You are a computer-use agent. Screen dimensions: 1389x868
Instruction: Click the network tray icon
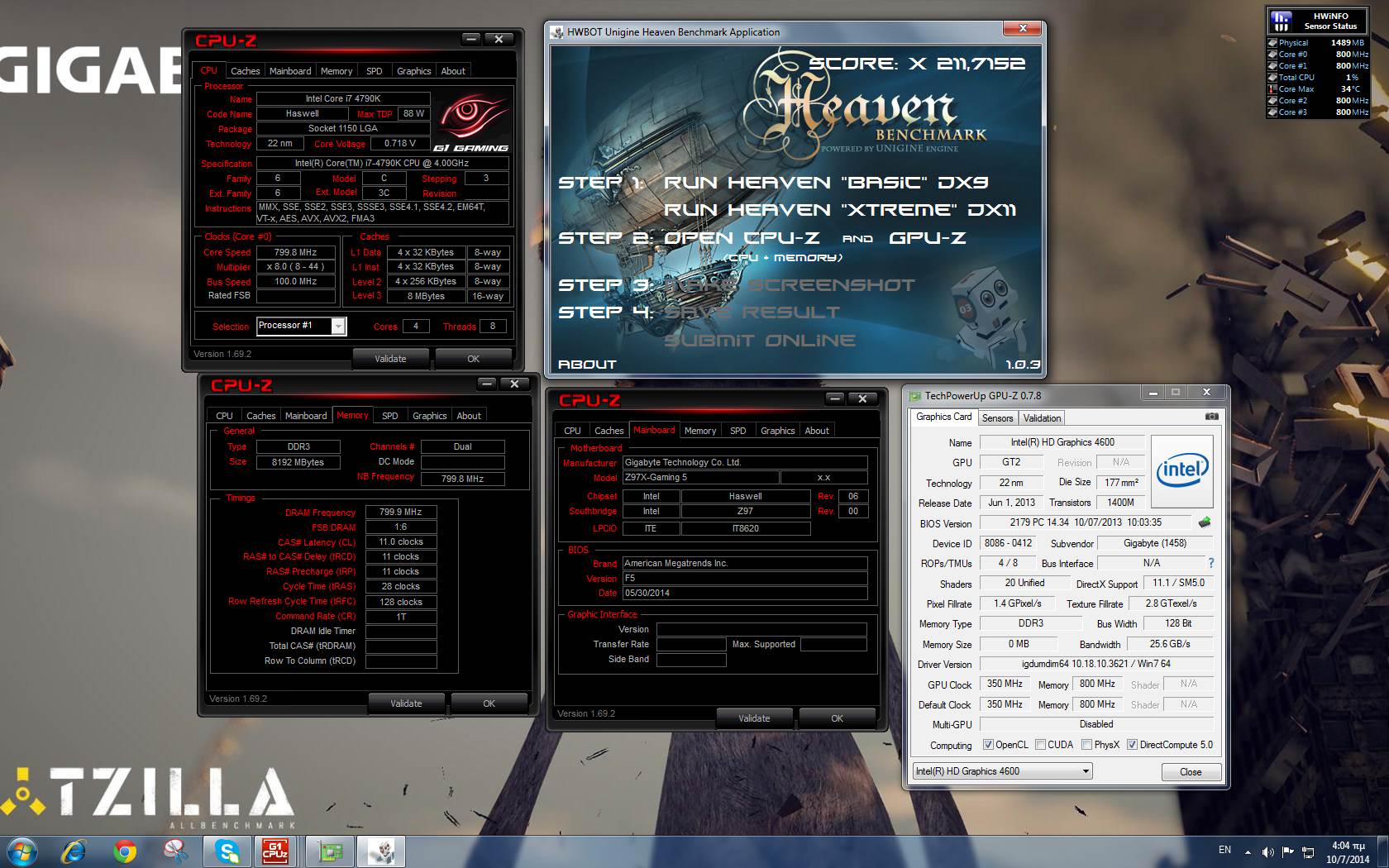click(1308, 851)
